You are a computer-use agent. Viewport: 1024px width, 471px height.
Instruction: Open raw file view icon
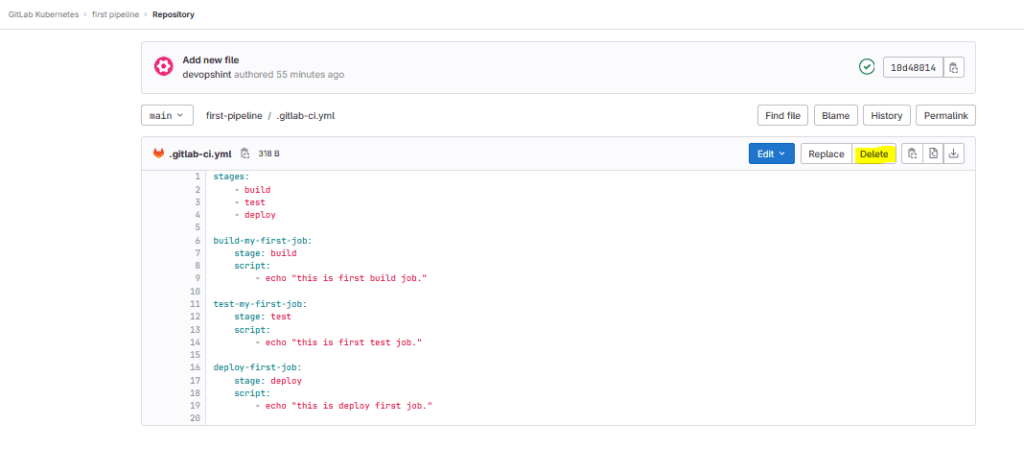(x=933, y=154)
